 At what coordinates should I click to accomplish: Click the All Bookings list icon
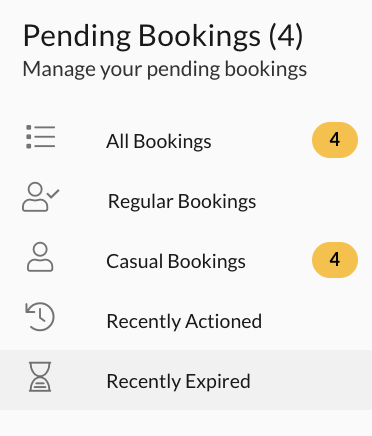[41, 137]
